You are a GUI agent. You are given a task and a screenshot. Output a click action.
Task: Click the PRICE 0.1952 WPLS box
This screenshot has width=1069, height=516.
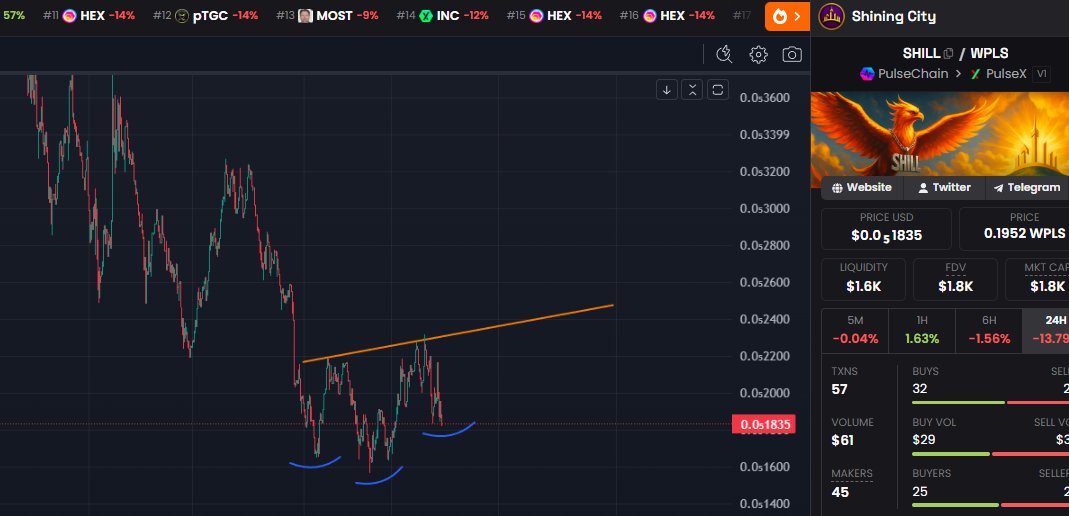click(x=1014, y=228)
